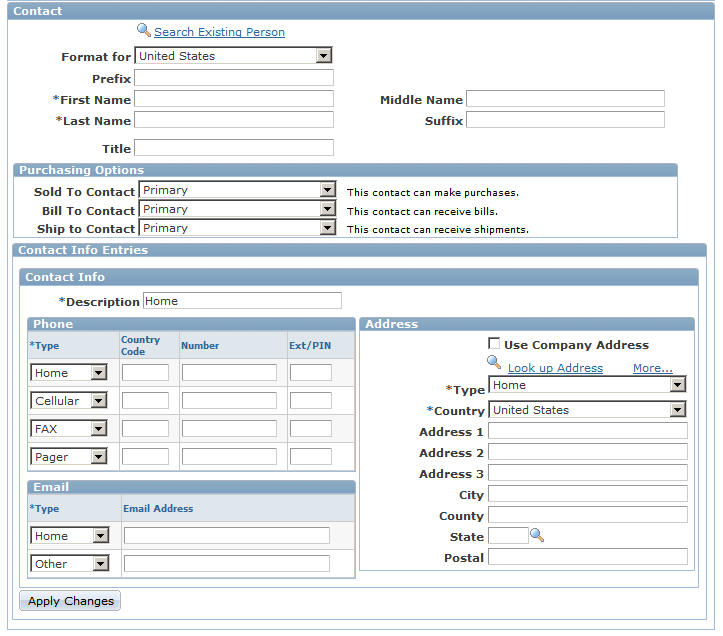Screen dimensions: 723x636
Task: Click Country Code field in FAX row
Action: point(145,429)
